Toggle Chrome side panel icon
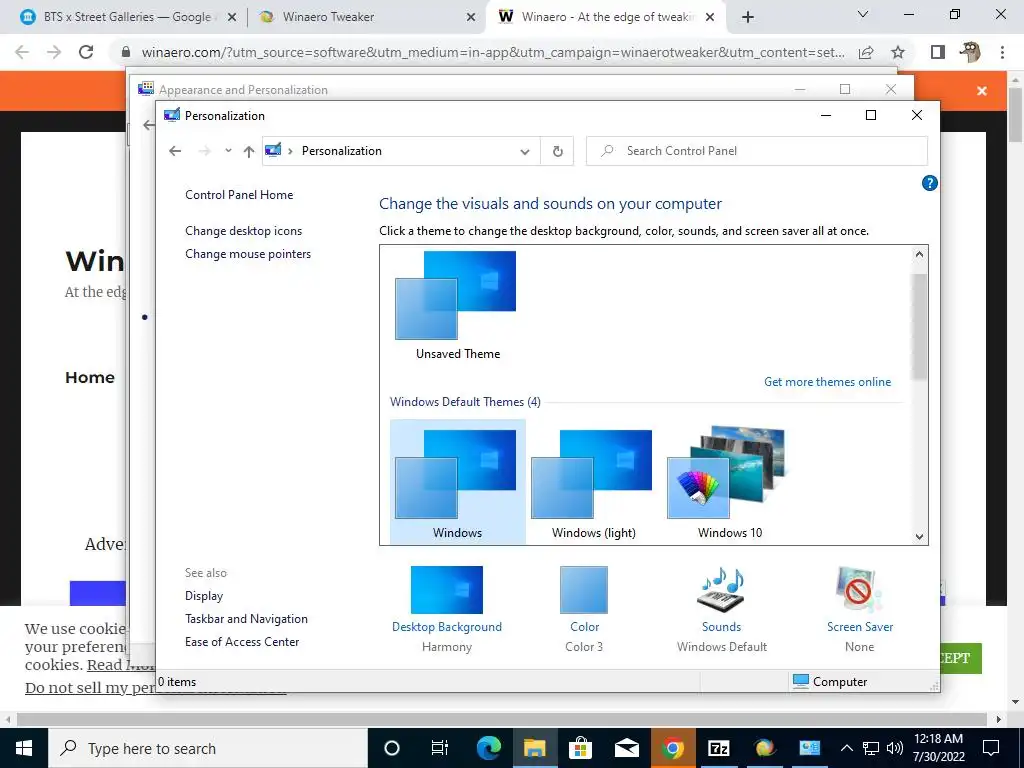Image resolution: width=1024 pixels, height=768 pixels. (x=938, y=52)
